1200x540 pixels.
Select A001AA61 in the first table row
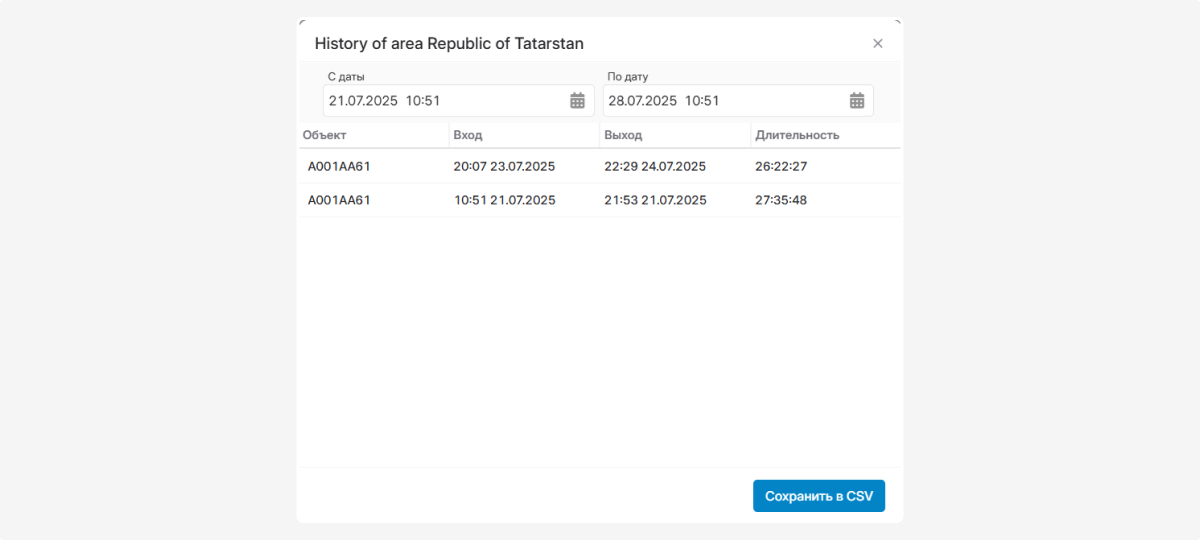click(x=339, y=166)
